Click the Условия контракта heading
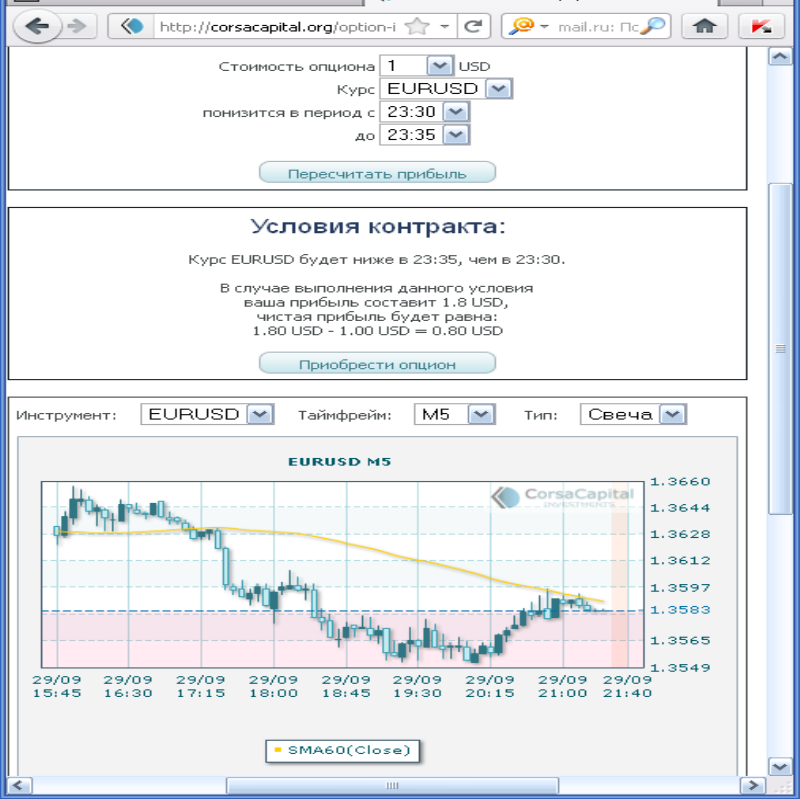This screenshot has height=799, width=800. pyautogui.click(x=378, y=226)
